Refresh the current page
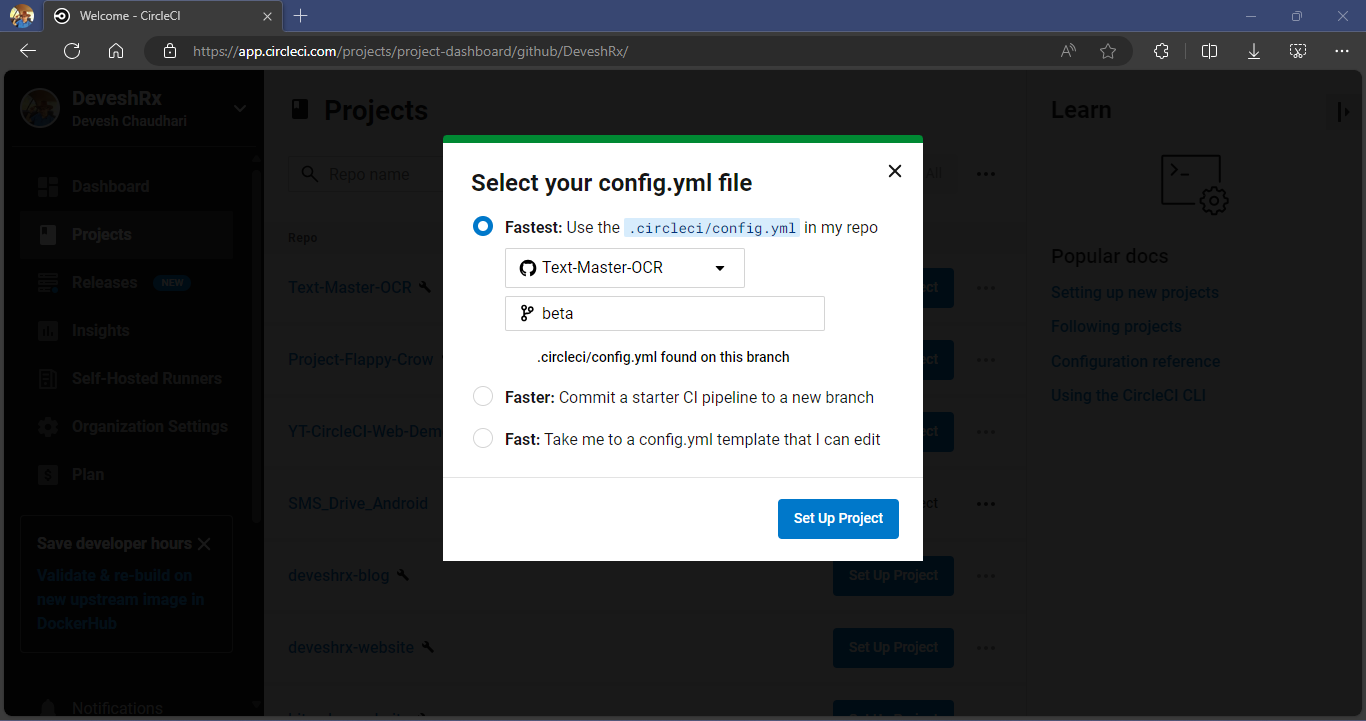Screen dimensions: 1366x721 (x=72, y=51)
